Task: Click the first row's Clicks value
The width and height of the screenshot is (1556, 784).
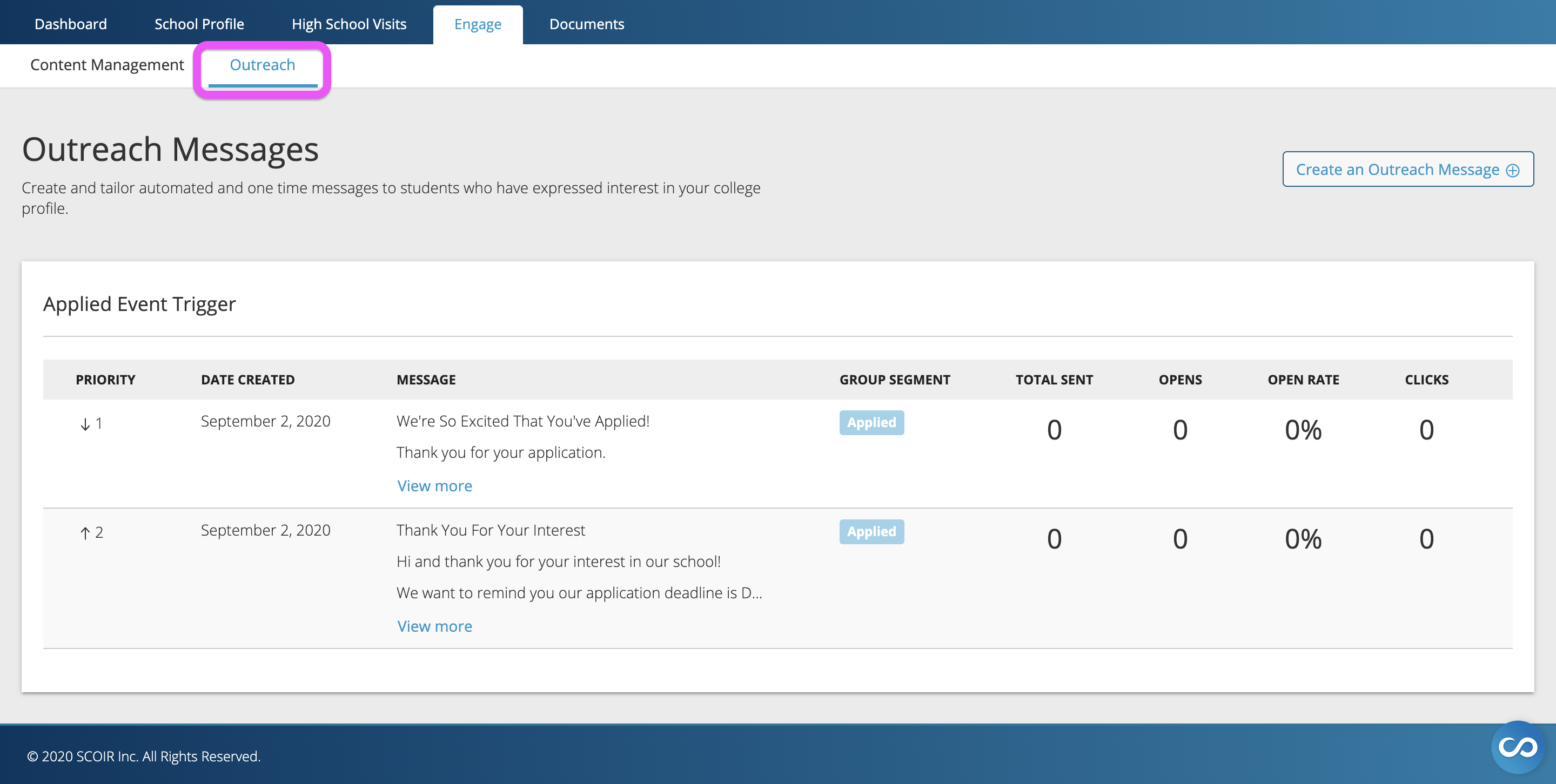Action: [x=1427, y=430]
